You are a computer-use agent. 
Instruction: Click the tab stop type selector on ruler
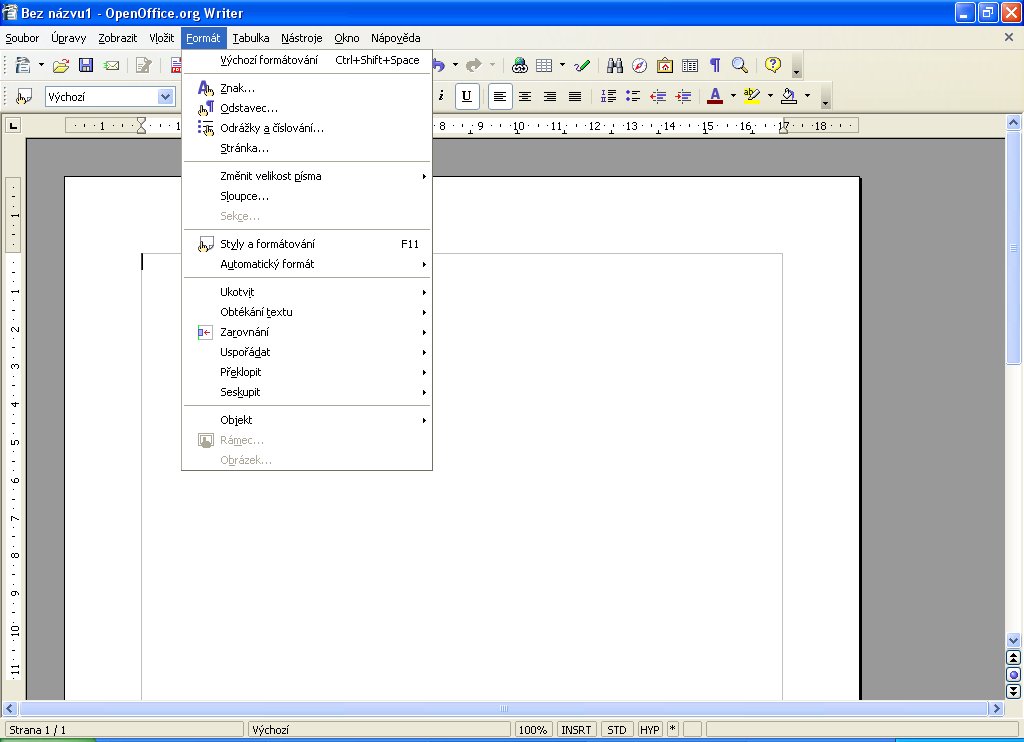(x=13, y=125)
